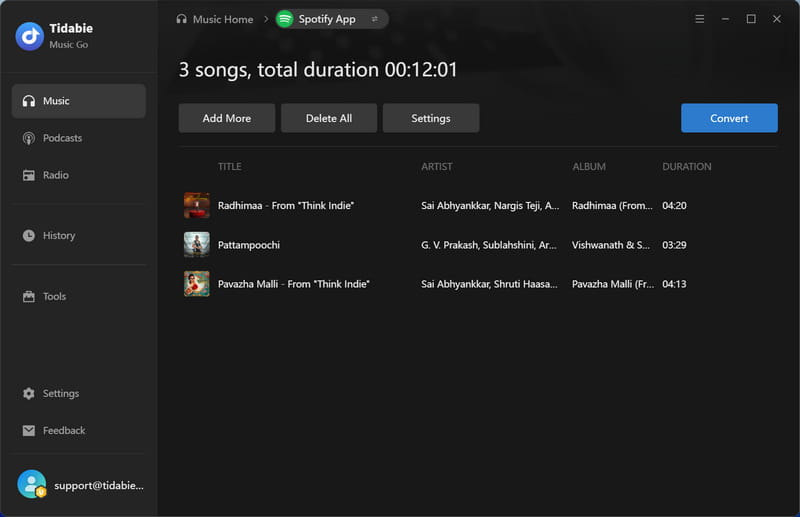Click the user account avatar icon
Screen dimensions: 800x517
32,484
